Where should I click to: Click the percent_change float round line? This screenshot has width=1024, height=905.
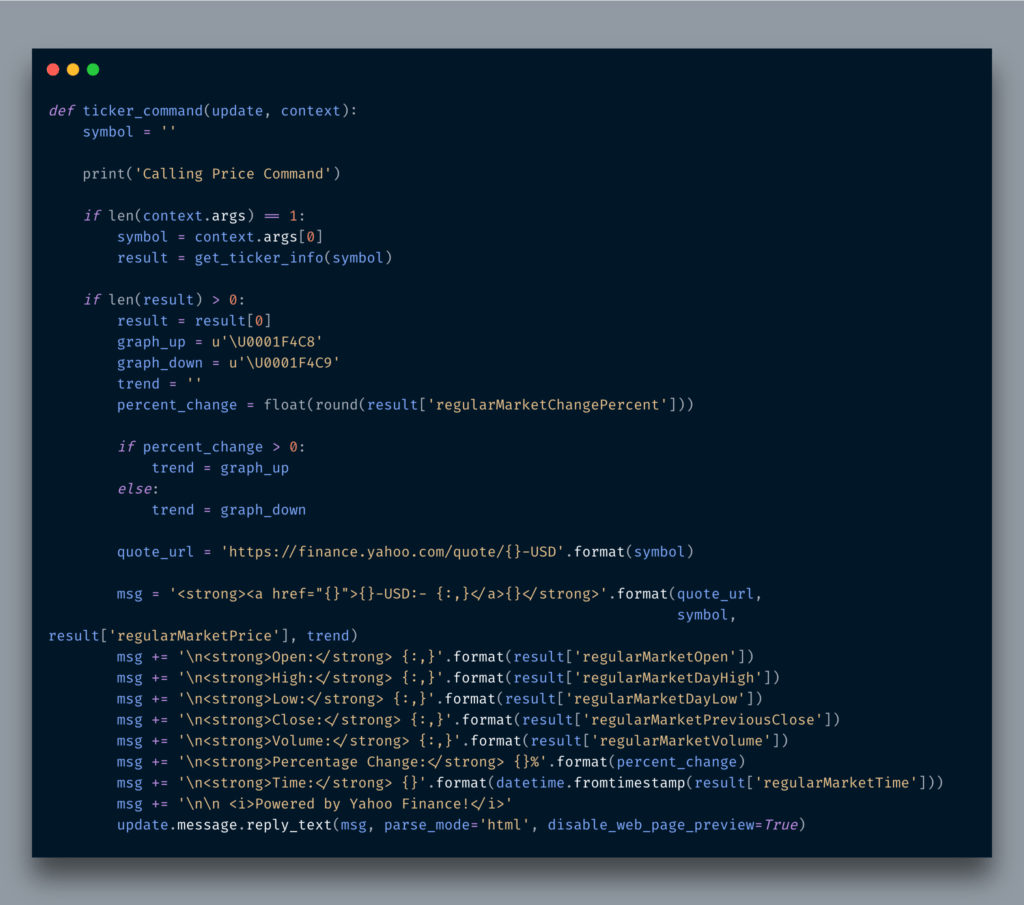coord(406,405)
